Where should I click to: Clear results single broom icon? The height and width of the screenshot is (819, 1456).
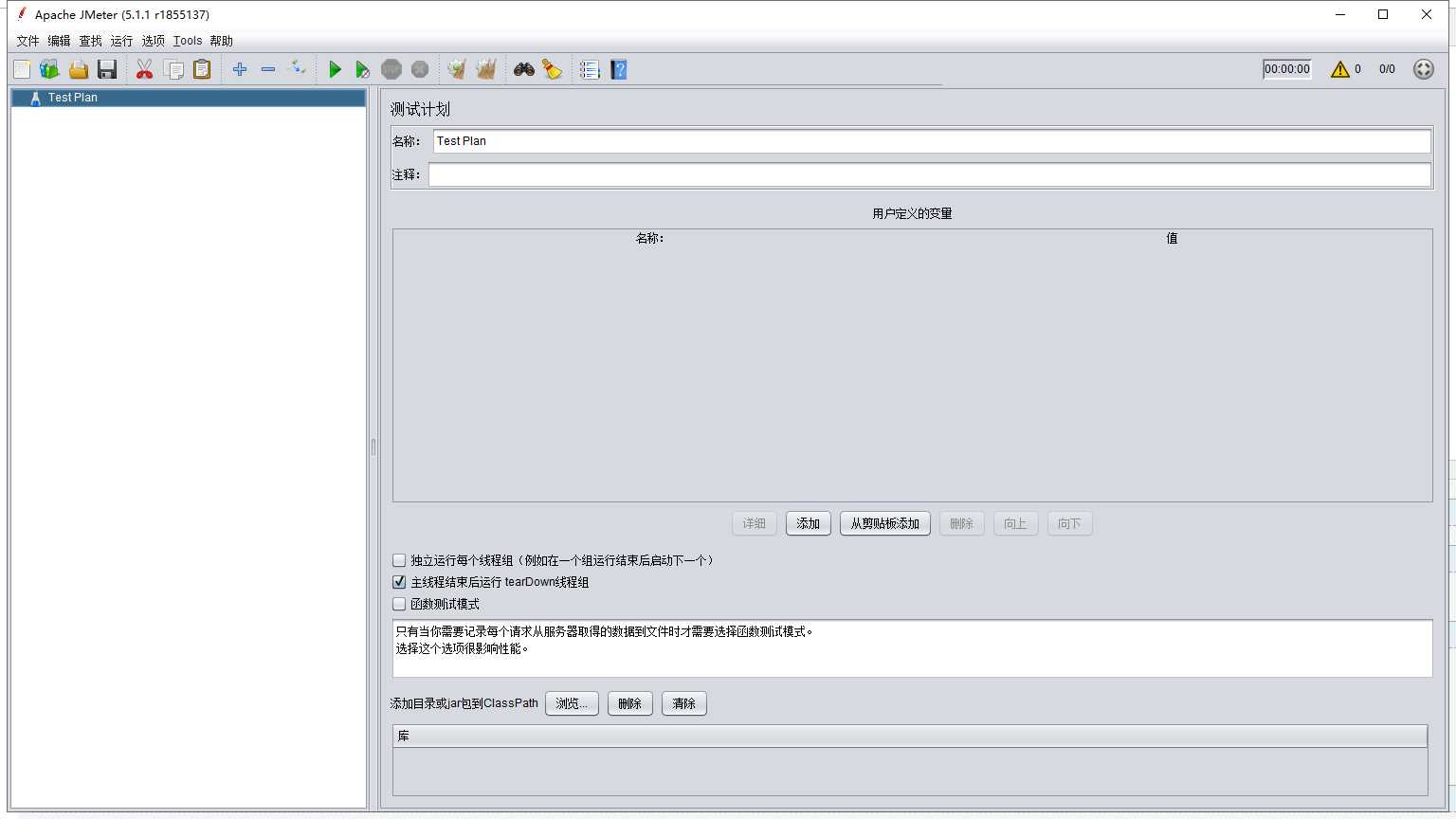coord(458,69)
